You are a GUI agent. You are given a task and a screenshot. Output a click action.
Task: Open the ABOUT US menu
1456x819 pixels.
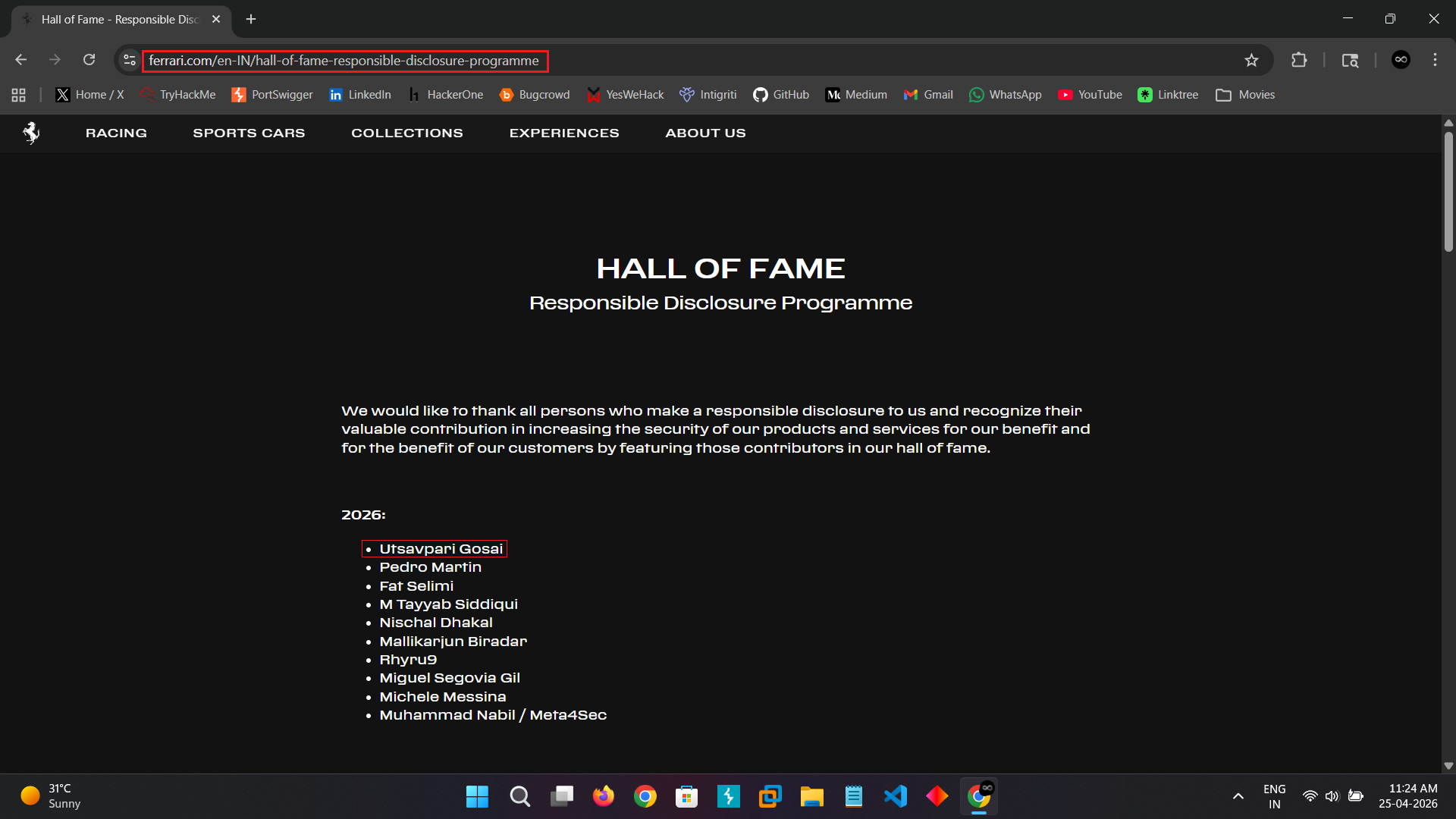pyautogui.click(x=705, y=133)
